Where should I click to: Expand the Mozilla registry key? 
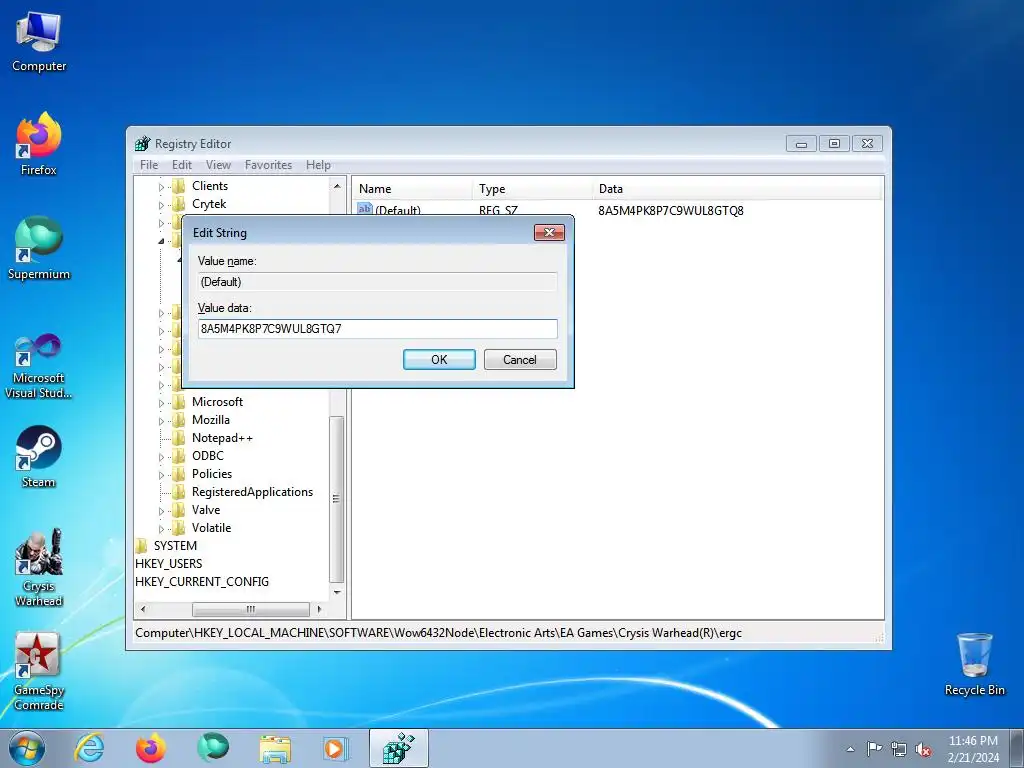[161, 421]
